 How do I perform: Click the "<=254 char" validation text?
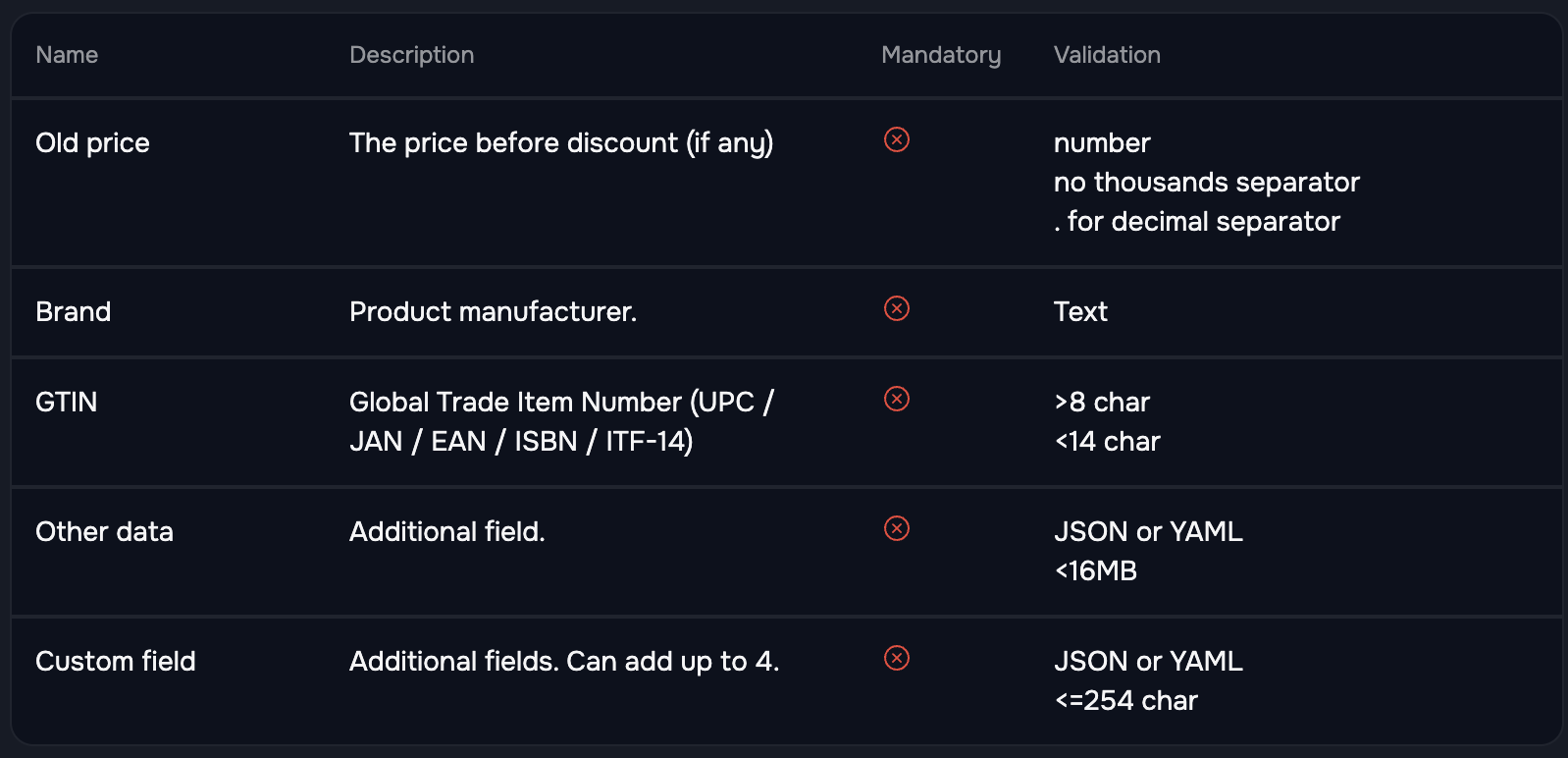click(1125, 701)
